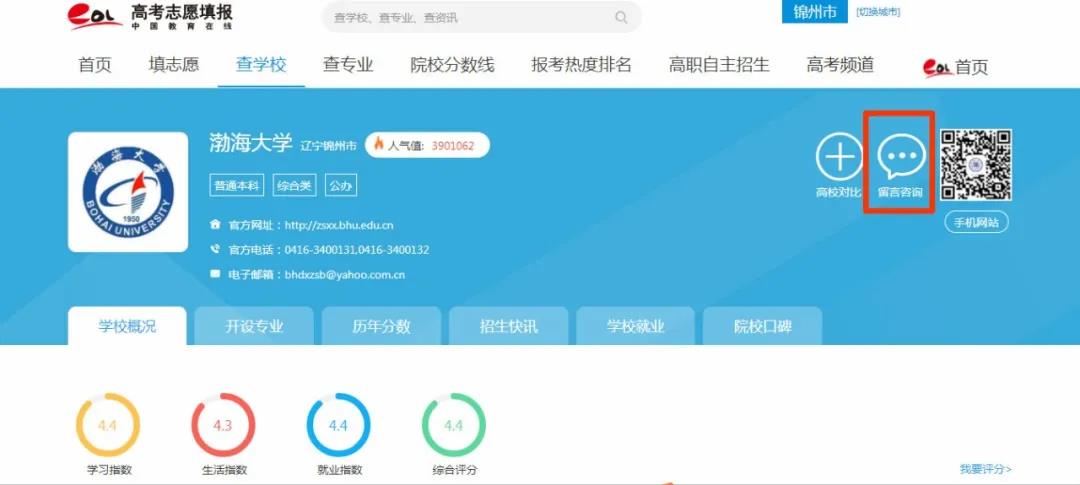1080x485 pixels.
Task: Click the 切换城市 link
Action: point(878,12)
